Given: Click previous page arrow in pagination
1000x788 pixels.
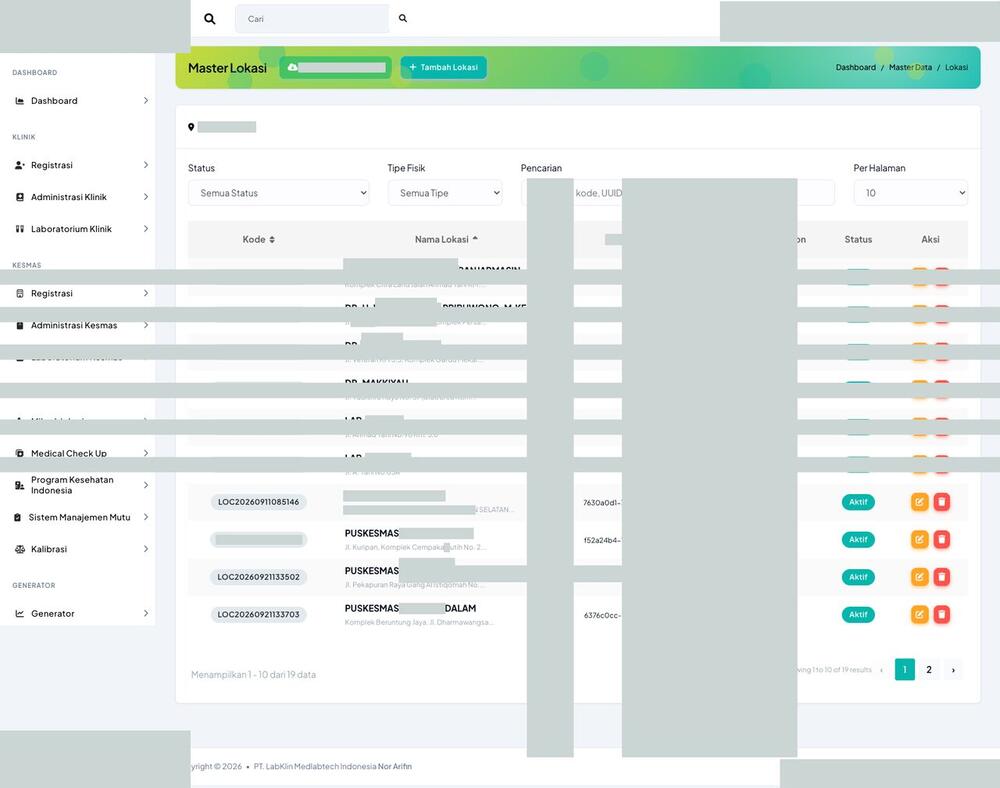Looking at the screenshot, I should click(x=881, y=669).
